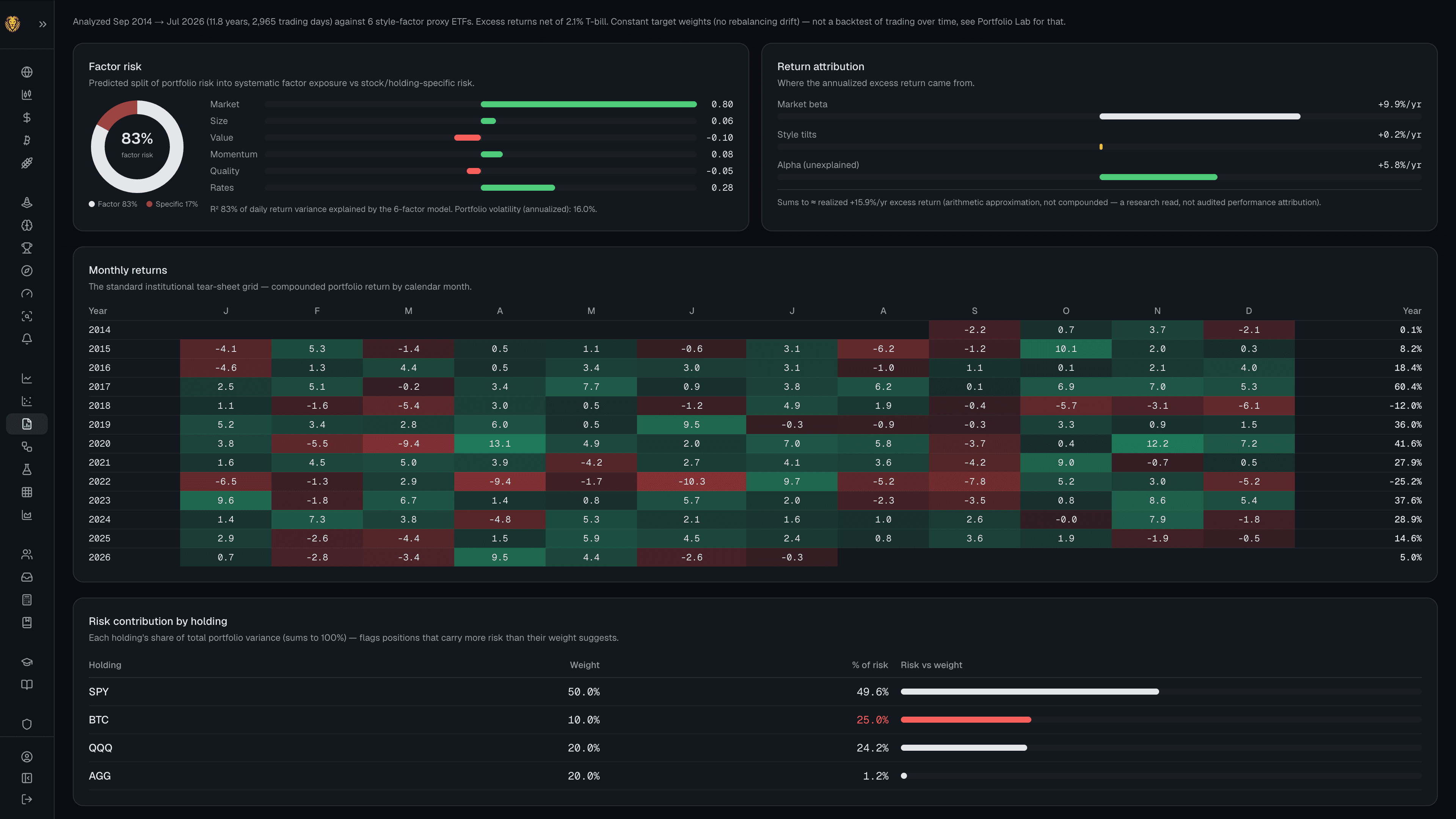Image resolution: width=1456 pixels, height=819 pixels.
Task: Open the open-book icon in sidebar
Action: point(27,684)
